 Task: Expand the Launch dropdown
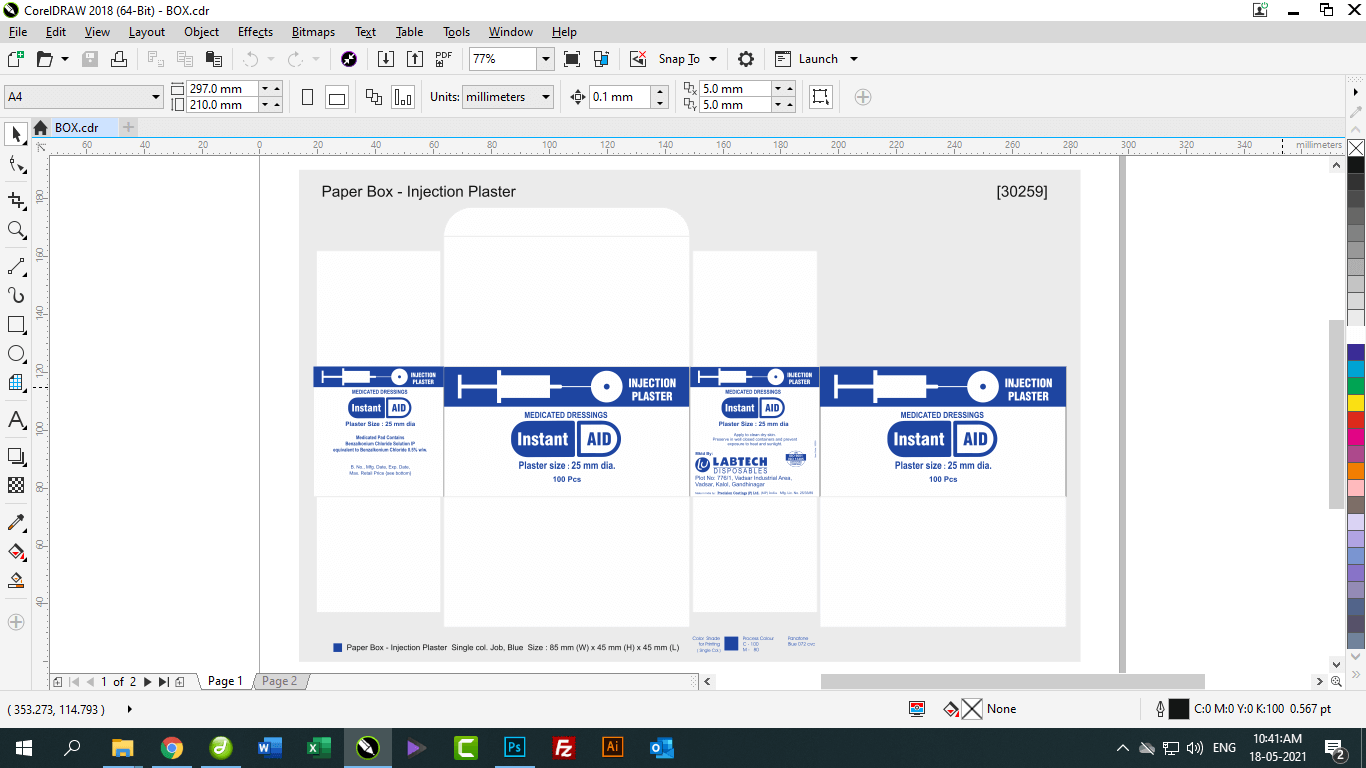[854, 59]
